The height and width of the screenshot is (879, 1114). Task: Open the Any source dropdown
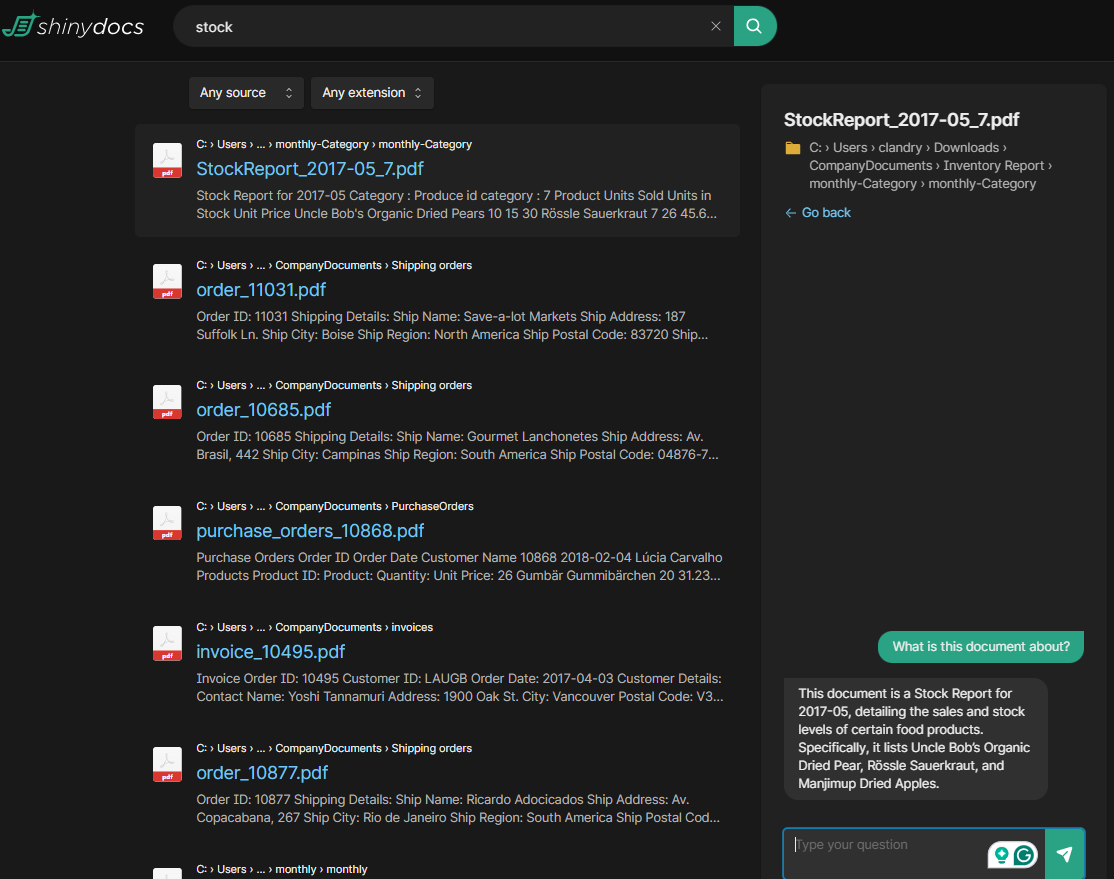[x=246, y=93]
